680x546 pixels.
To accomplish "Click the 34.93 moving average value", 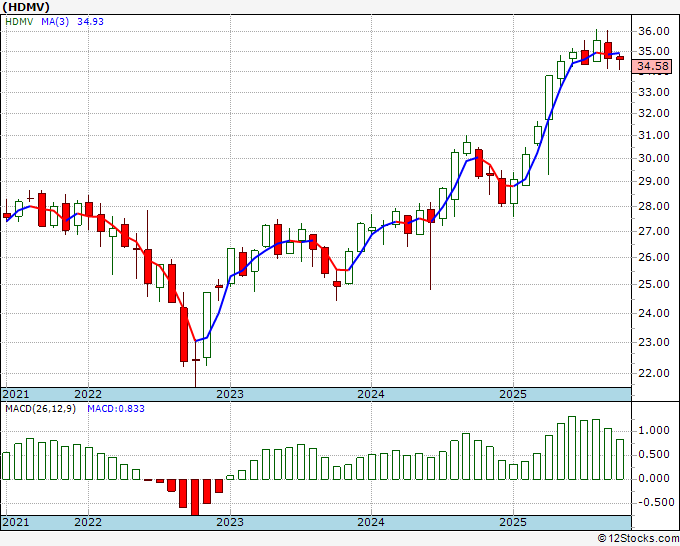I will tap(90, 22).
